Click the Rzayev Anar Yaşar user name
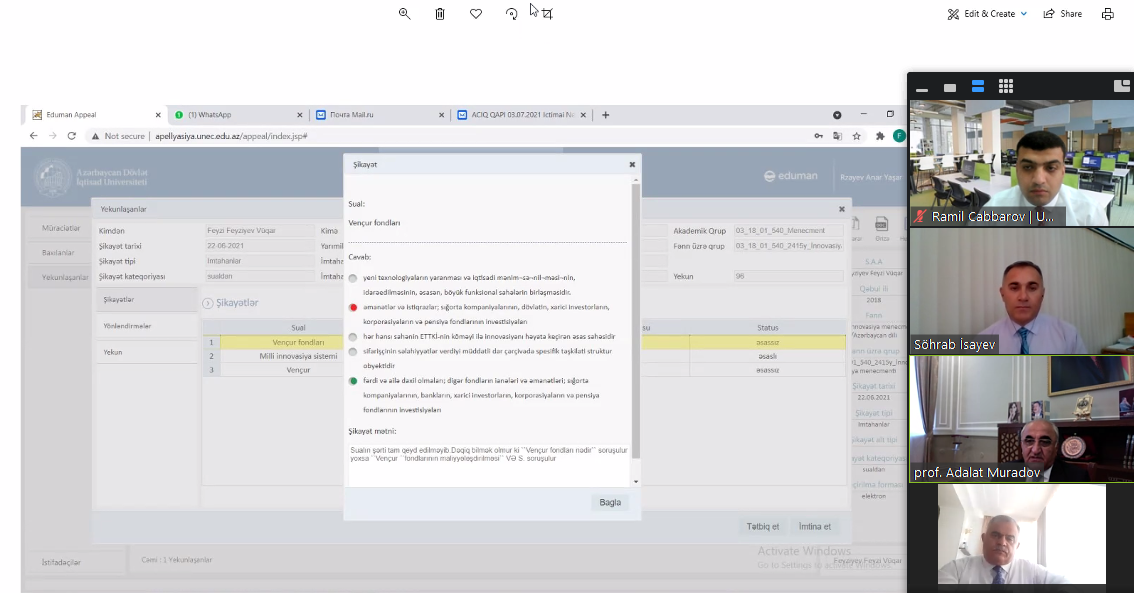This screenshot has width=1134, height=593. 871,177
